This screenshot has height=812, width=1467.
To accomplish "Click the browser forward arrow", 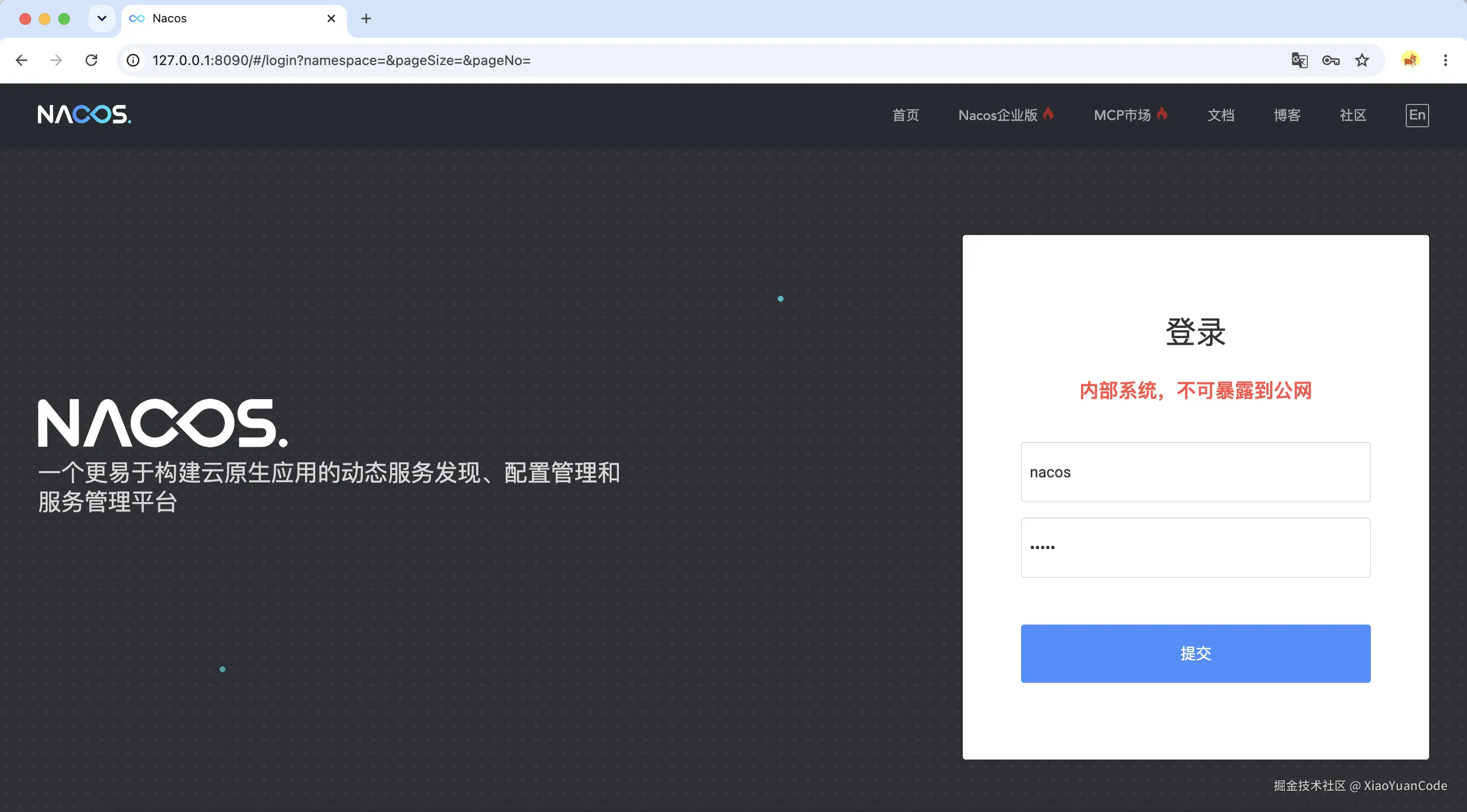I will click(x=56, y=60).
